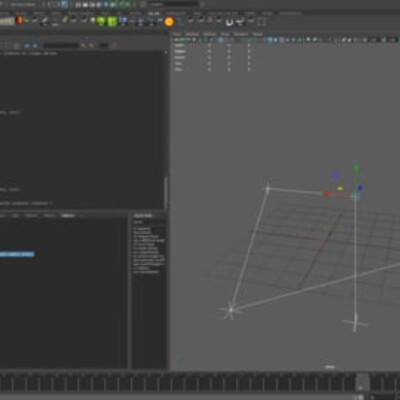Open the viewport panel Show menu
Image resolution: width=400 pixels, height=400 pixels.
(x=225, y=34)
